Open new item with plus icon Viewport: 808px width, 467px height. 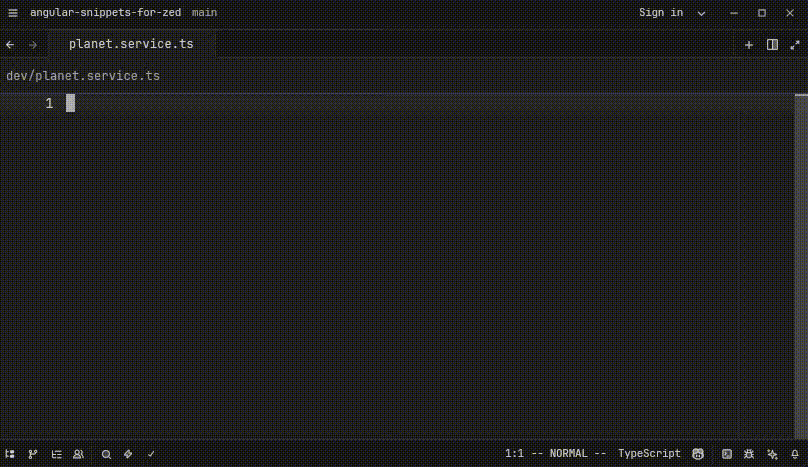[749, 45]
